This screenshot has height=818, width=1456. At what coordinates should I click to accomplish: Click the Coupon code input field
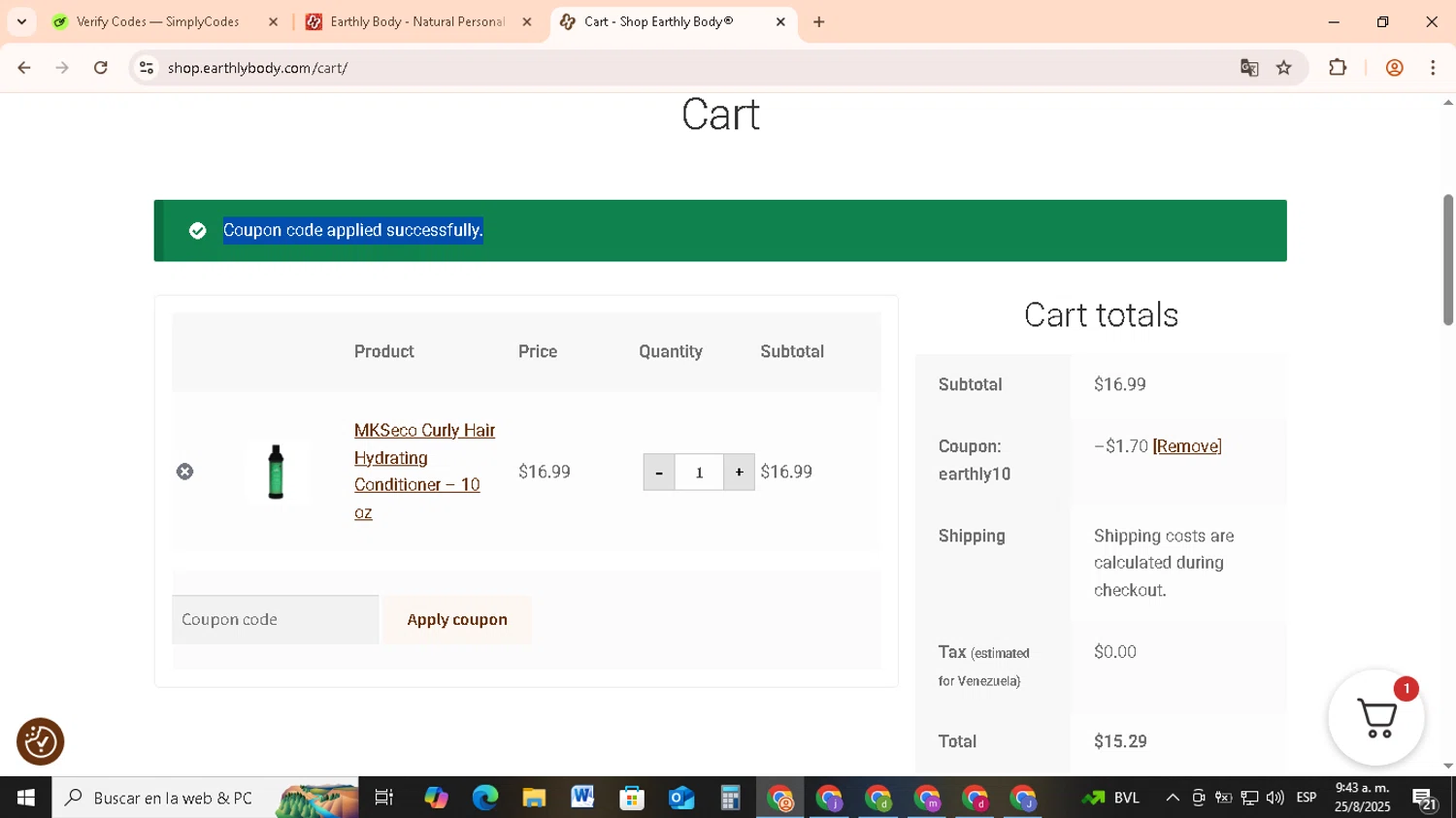tap(276, 619)
